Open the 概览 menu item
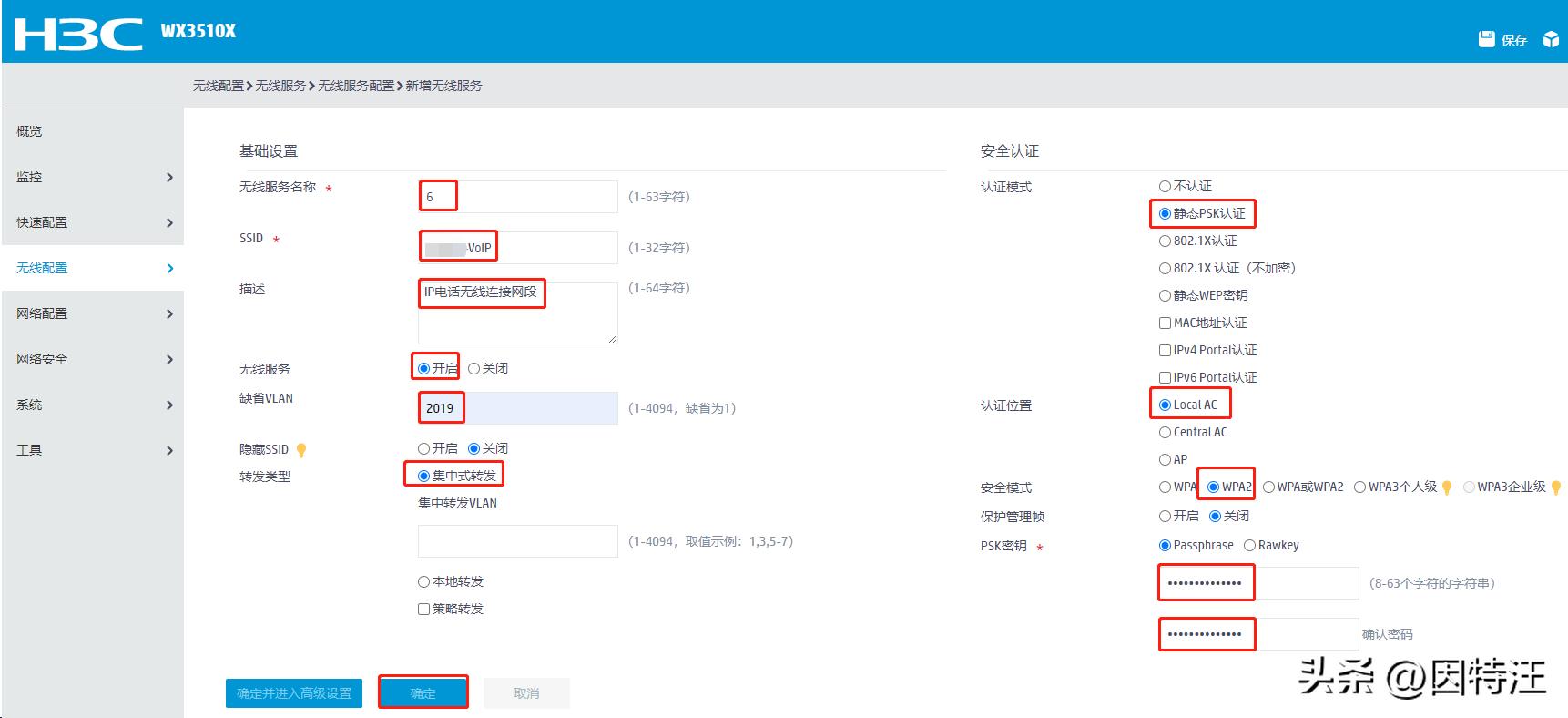 click(x=93, y=131)
